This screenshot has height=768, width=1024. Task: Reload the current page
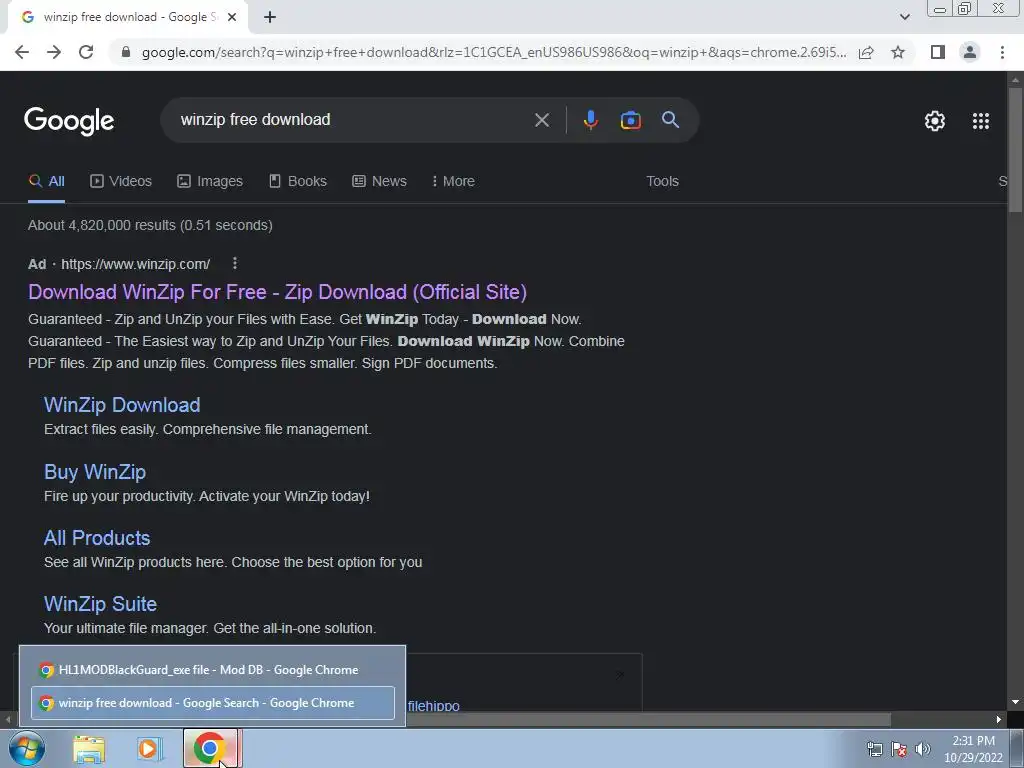86,52
